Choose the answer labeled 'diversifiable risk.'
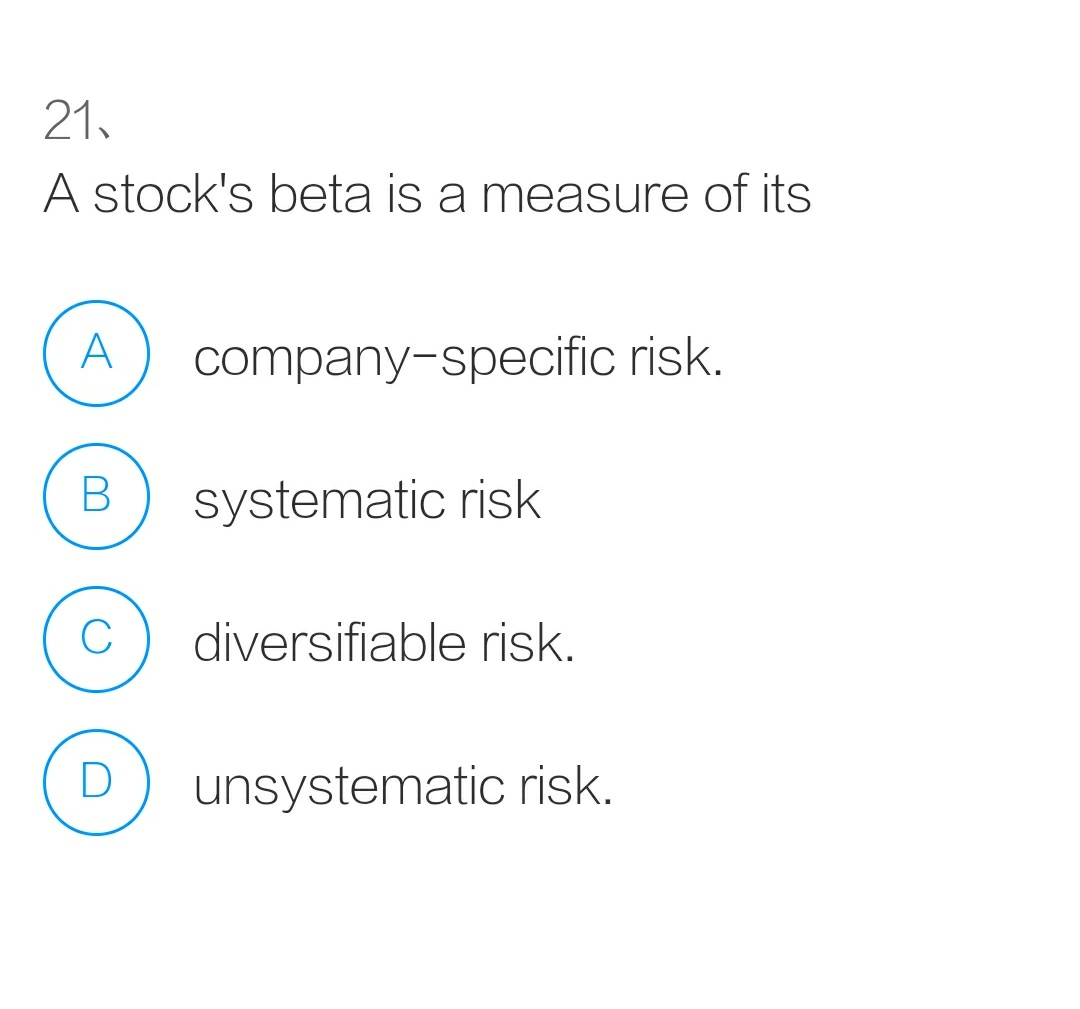Viewport: 1080px width, 1009px height. pos(384,643)
